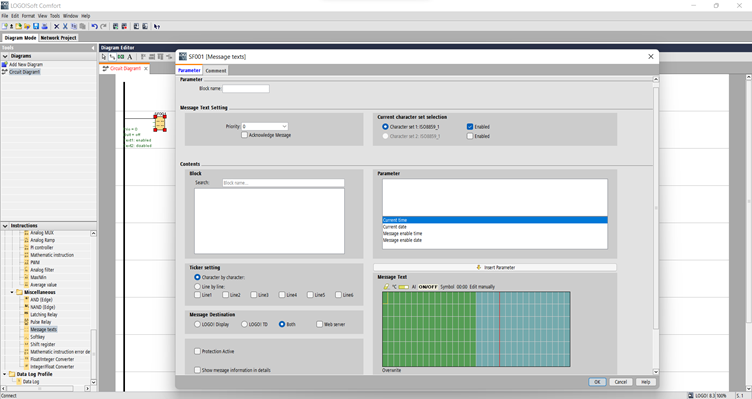Click the Block Search field

point(283,183)
